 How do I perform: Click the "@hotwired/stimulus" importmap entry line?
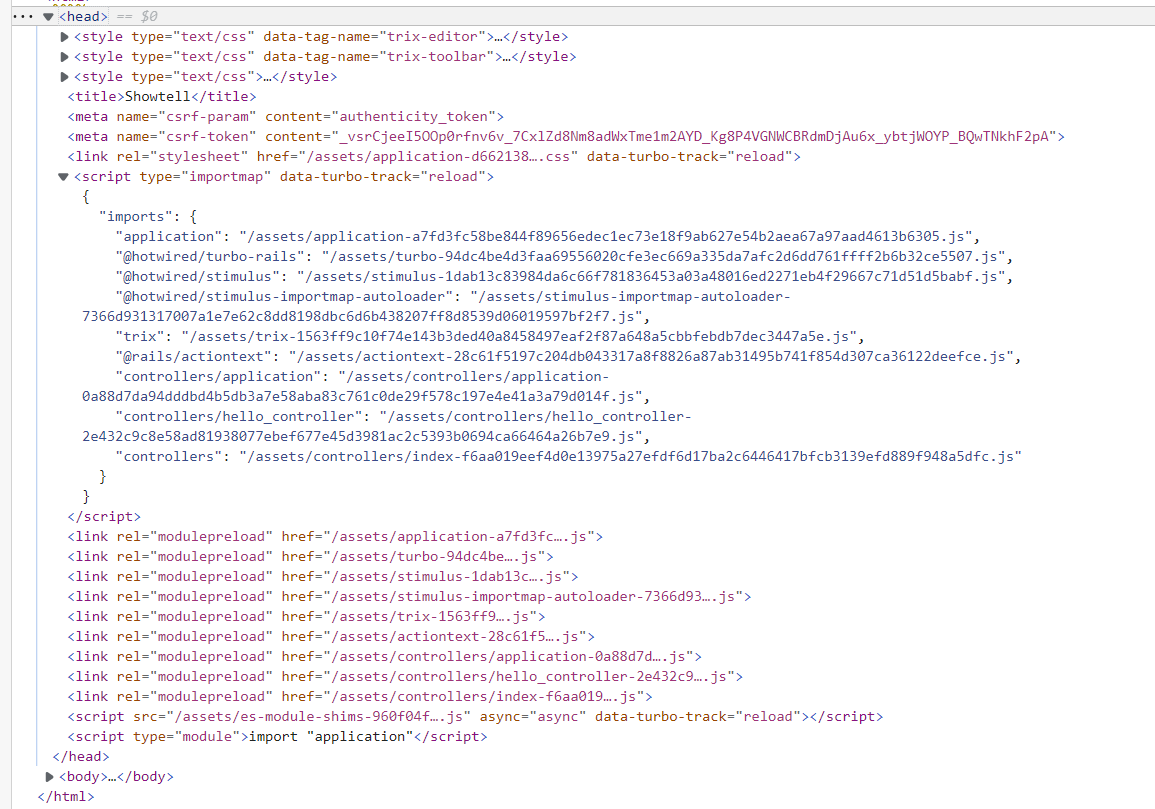point(564,276)
